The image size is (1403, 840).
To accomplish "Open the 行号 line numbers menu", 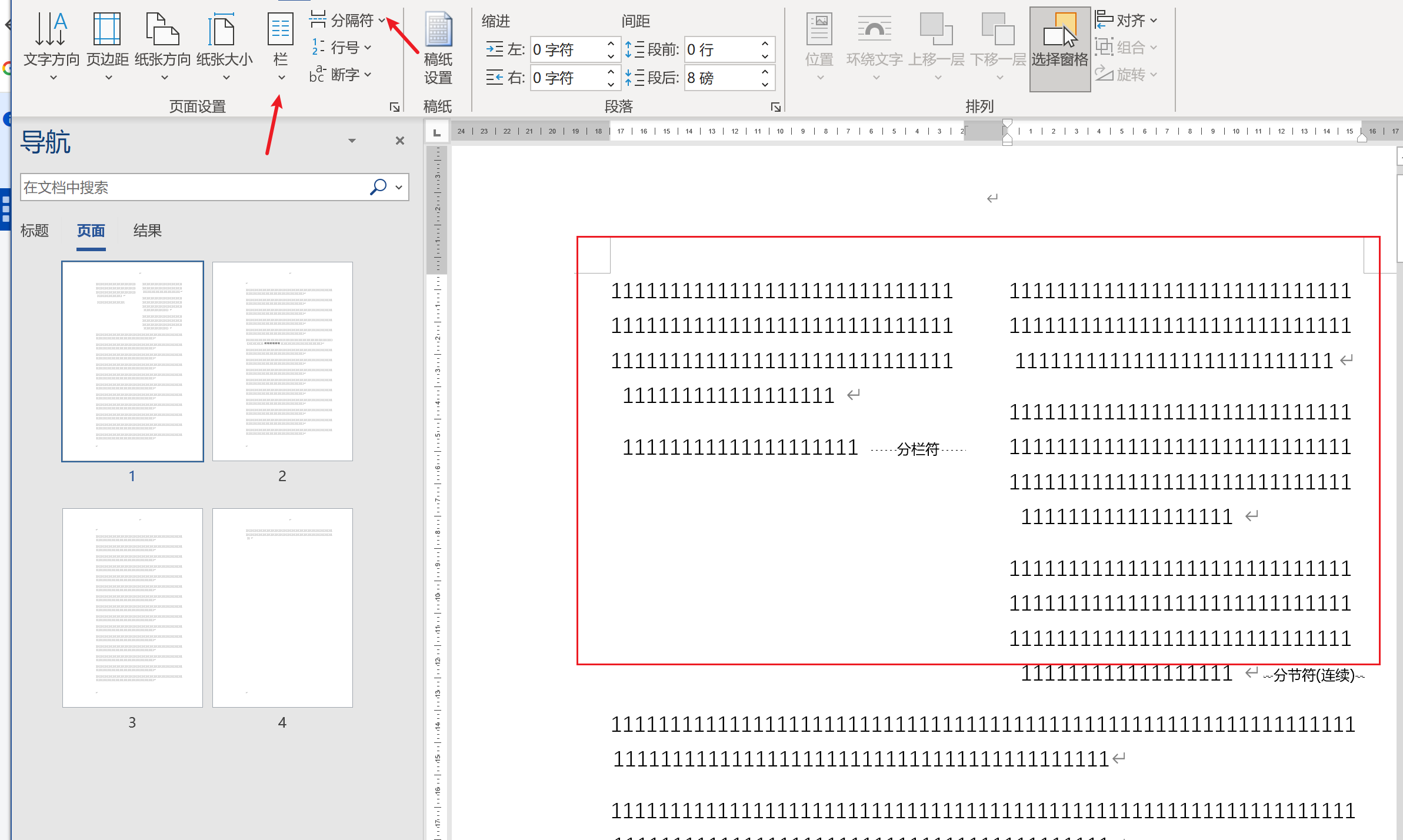I will (x=341, y=47).
